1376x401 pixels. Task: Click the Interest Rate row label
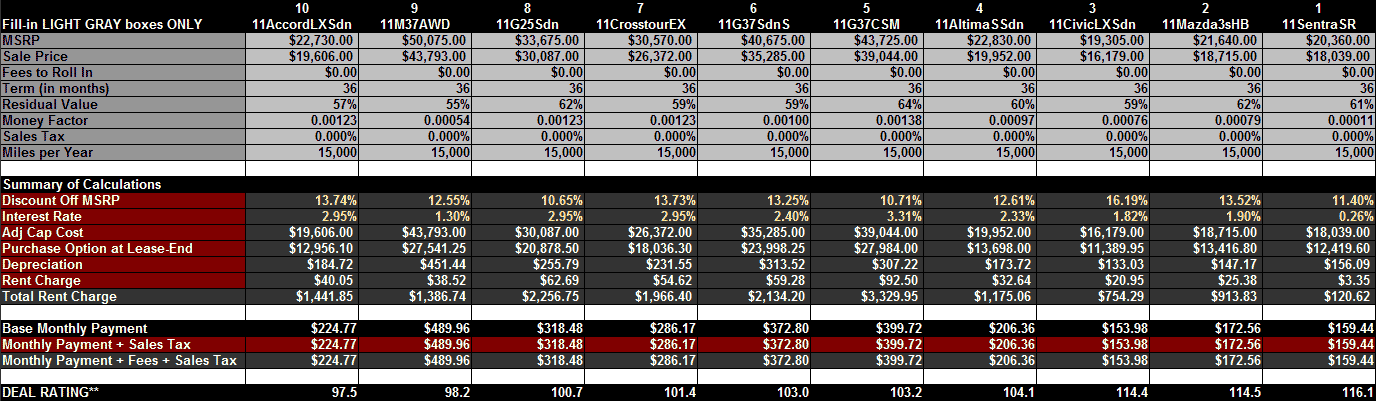click(x=123, y=216)
